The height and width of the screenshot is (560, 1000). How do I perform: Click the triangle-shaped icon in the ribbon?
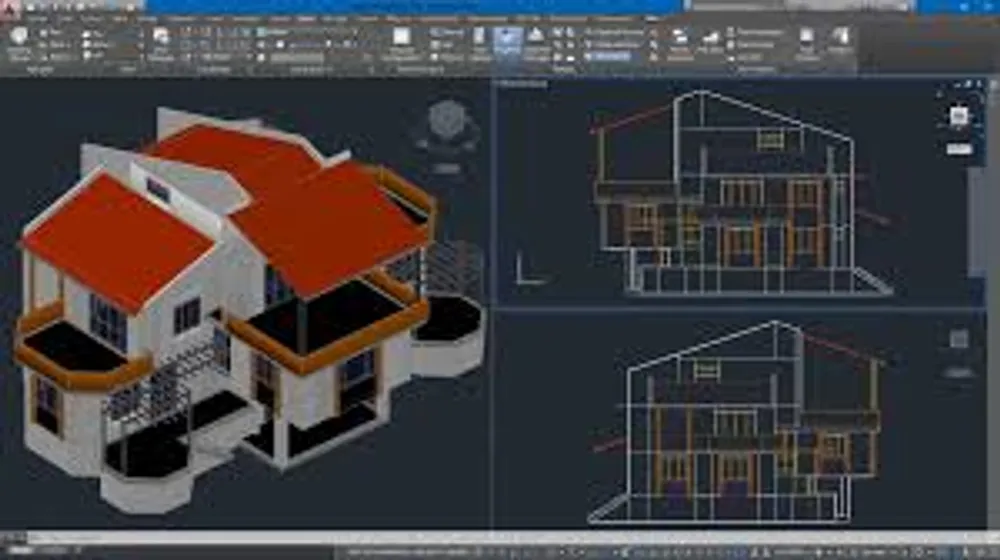537,36
